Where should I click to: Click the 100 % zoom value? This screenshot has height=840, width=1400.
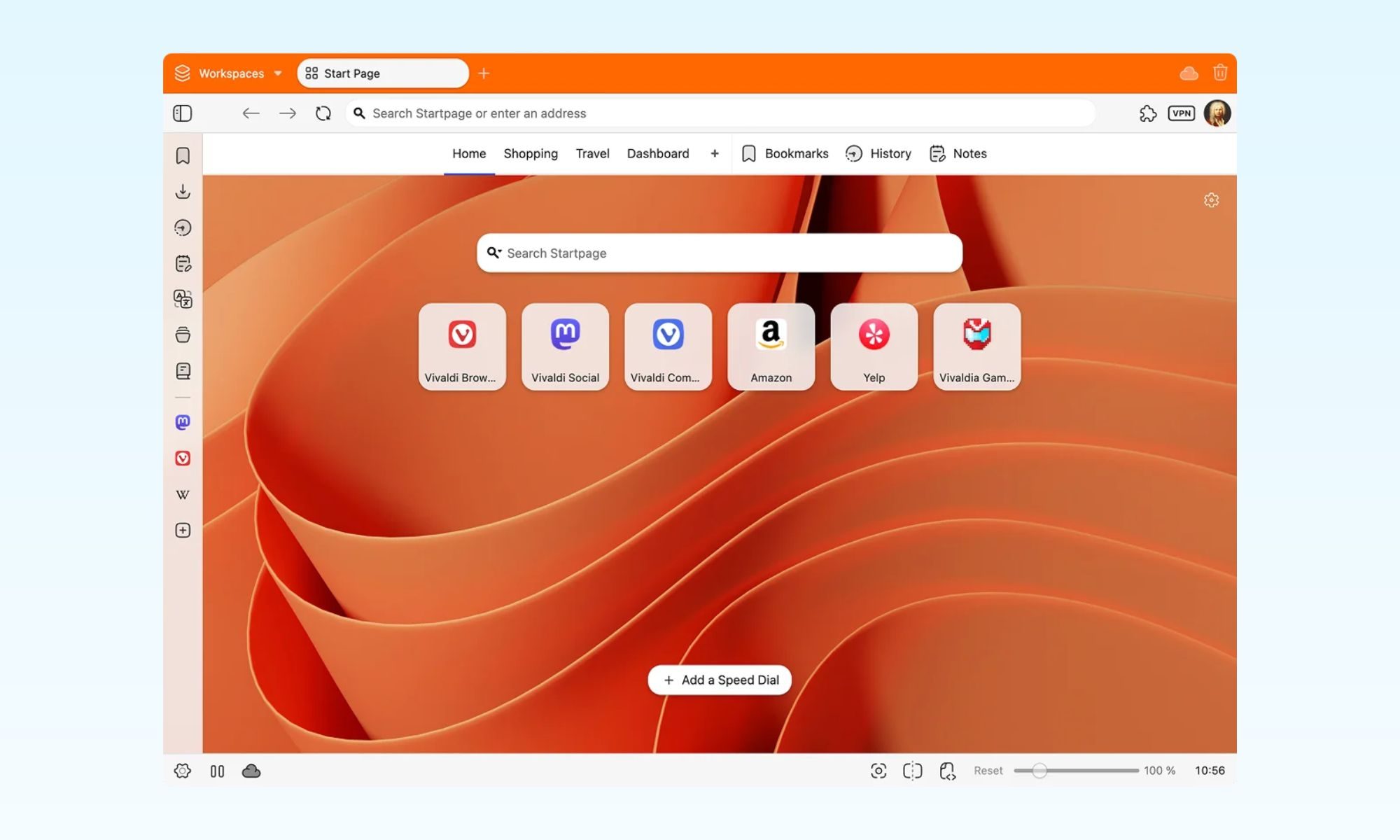1159,771
